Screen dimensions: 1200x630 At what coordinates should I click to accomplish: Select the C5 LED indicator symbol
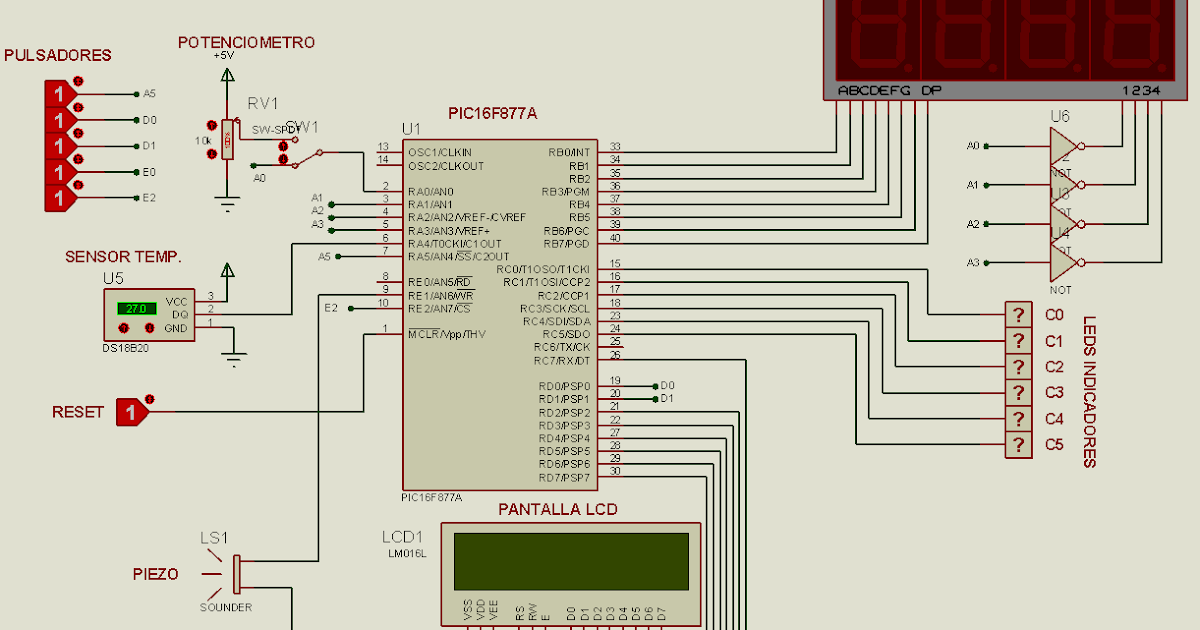1017,444
